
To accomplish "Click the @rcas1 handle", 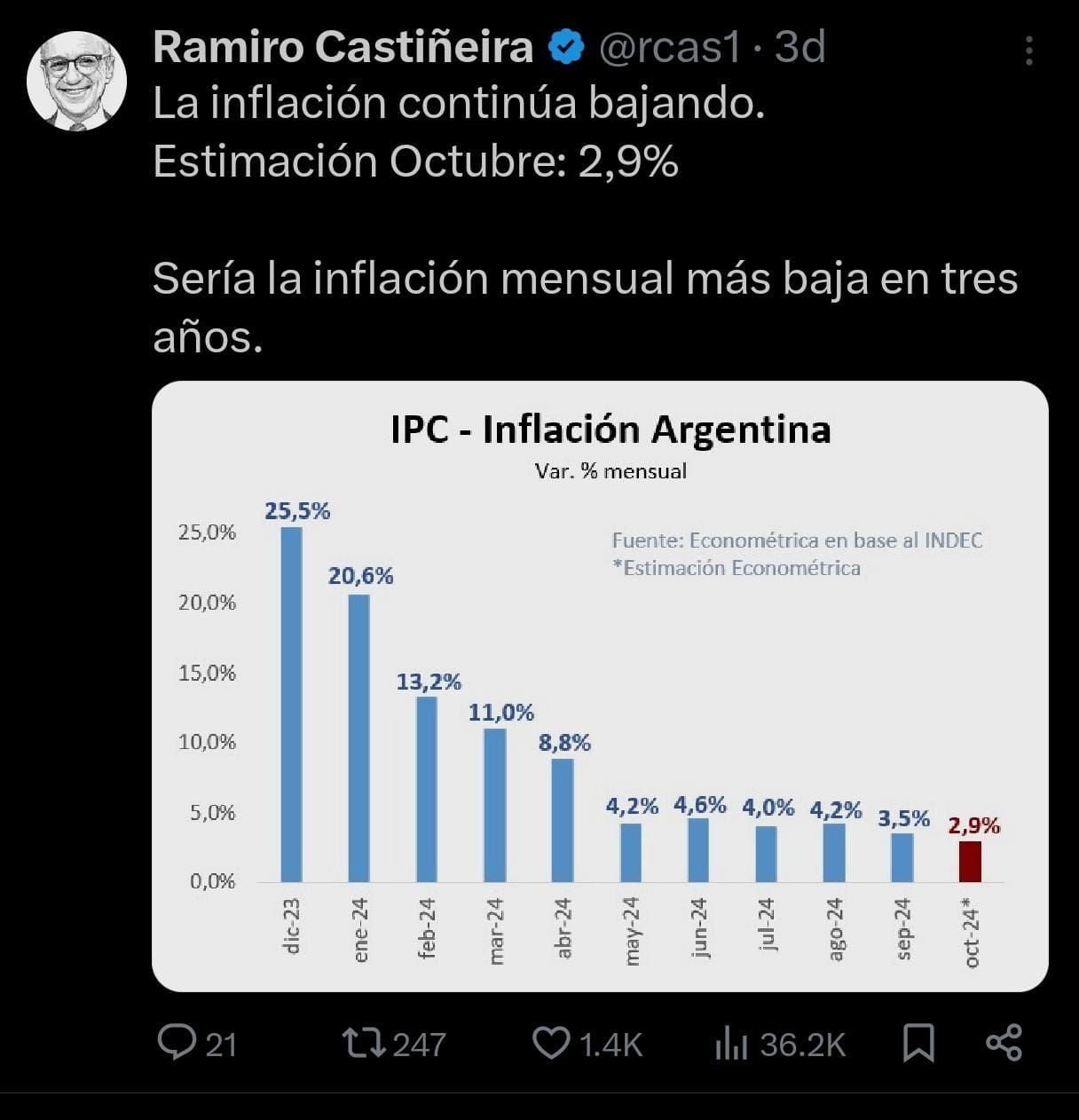I will click(669, 47).
